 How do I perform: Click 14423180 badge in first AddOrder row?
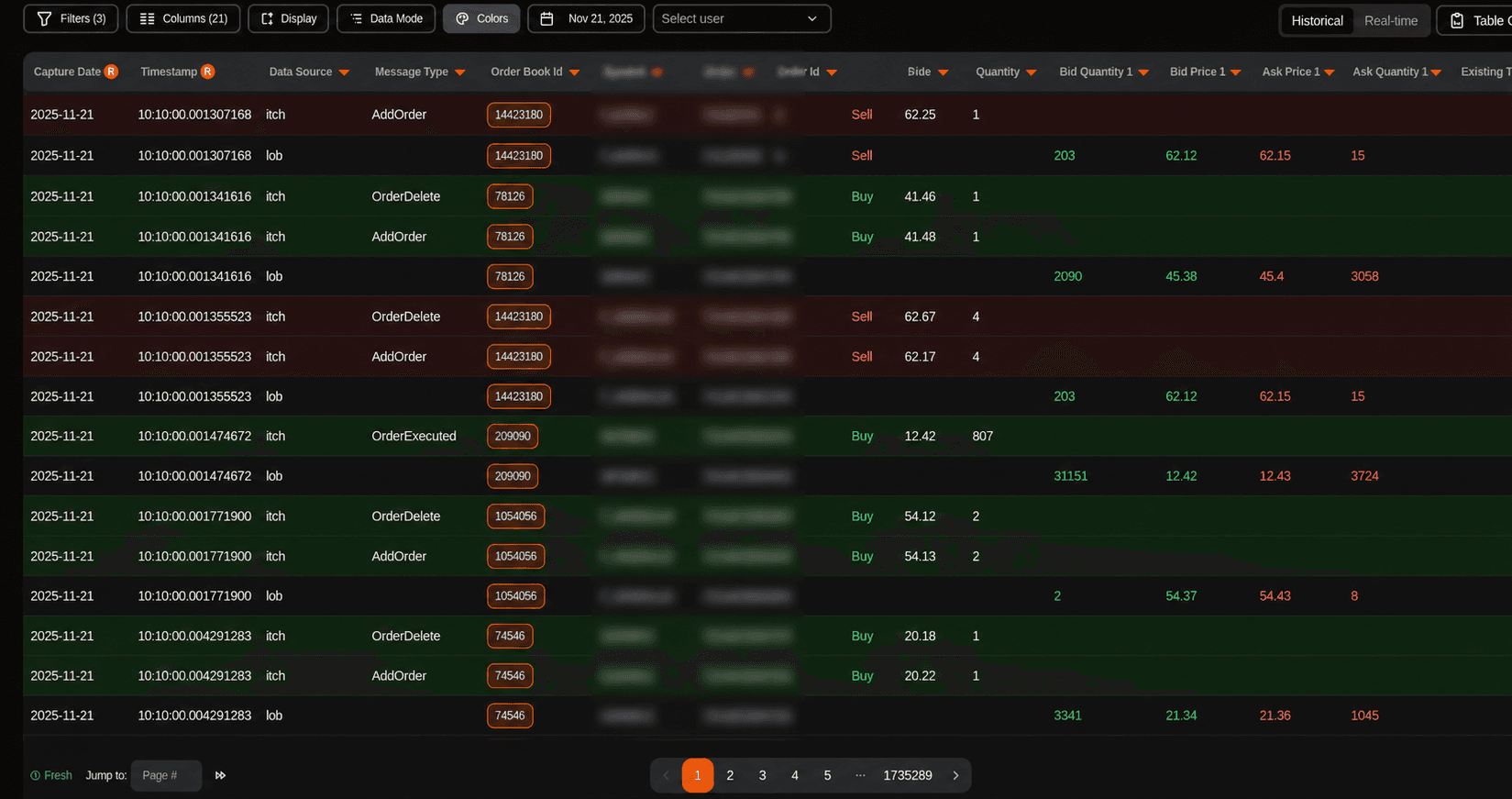click(519, 115)
